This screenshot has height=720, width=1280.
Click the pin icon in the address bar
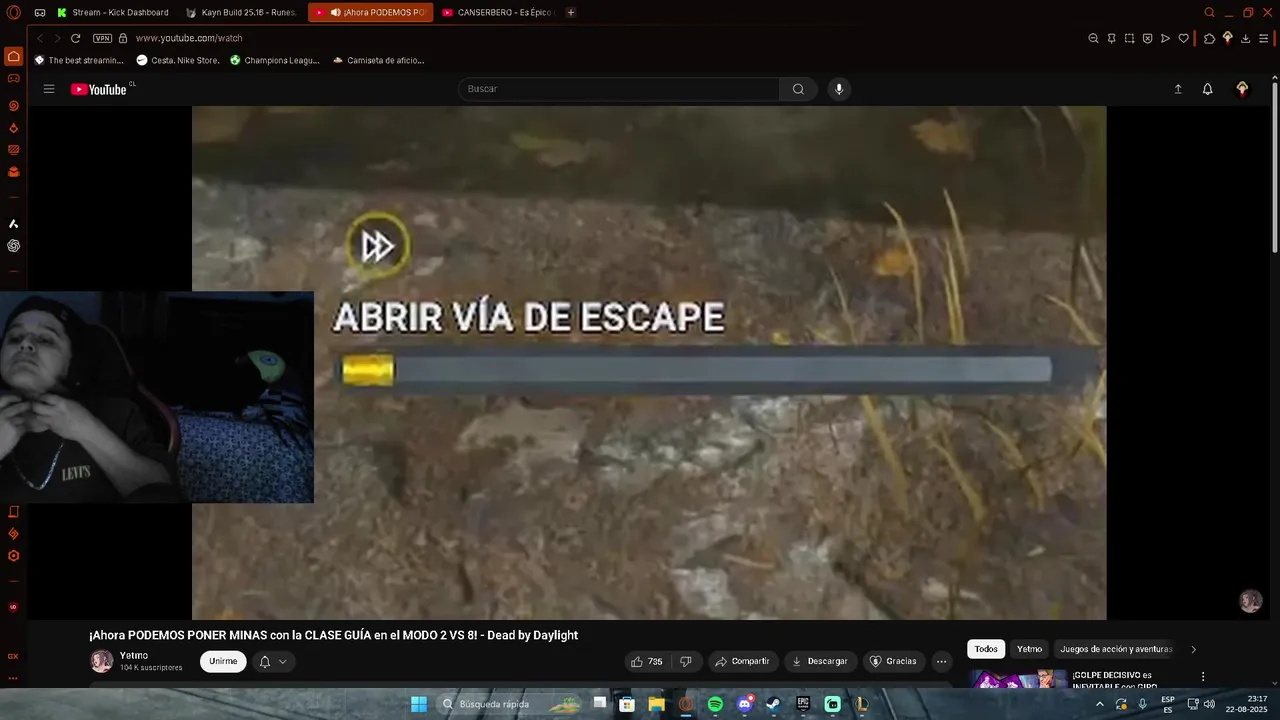click(1111, 38)
